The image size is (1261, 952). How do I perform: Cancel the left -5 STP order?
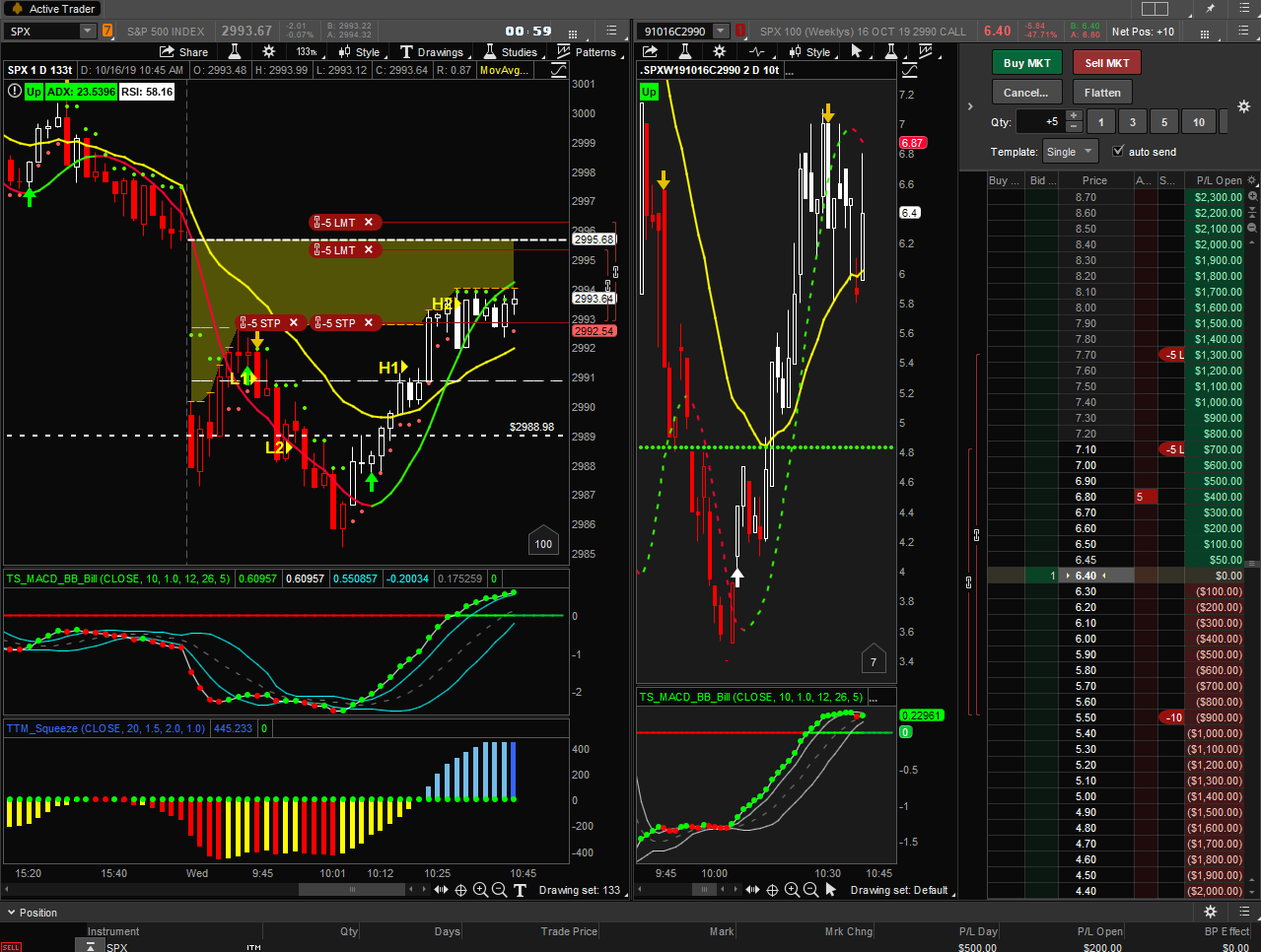tap(294, 323)
